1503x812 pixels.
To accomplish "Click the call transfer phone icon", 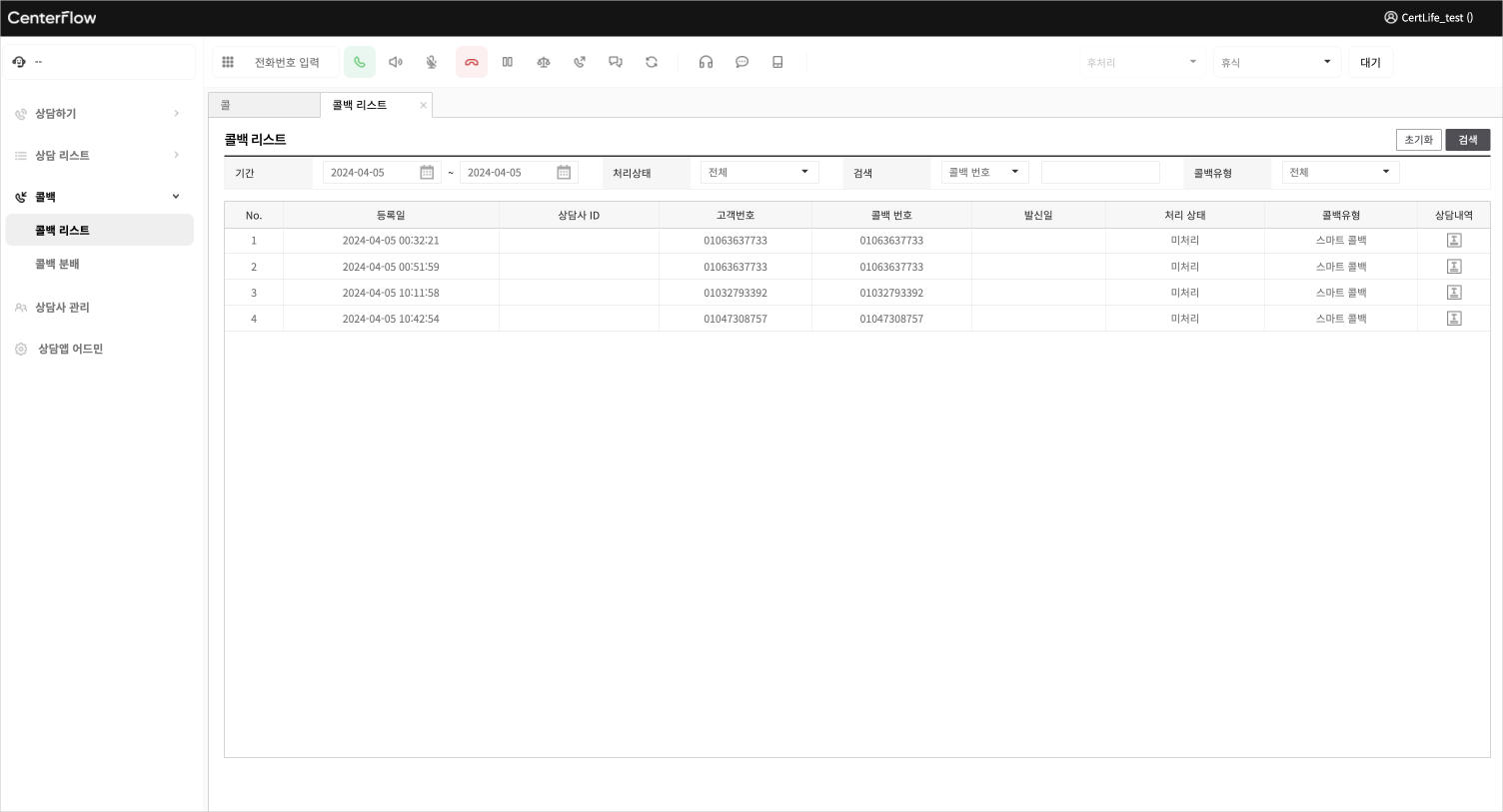I will 580,62.
